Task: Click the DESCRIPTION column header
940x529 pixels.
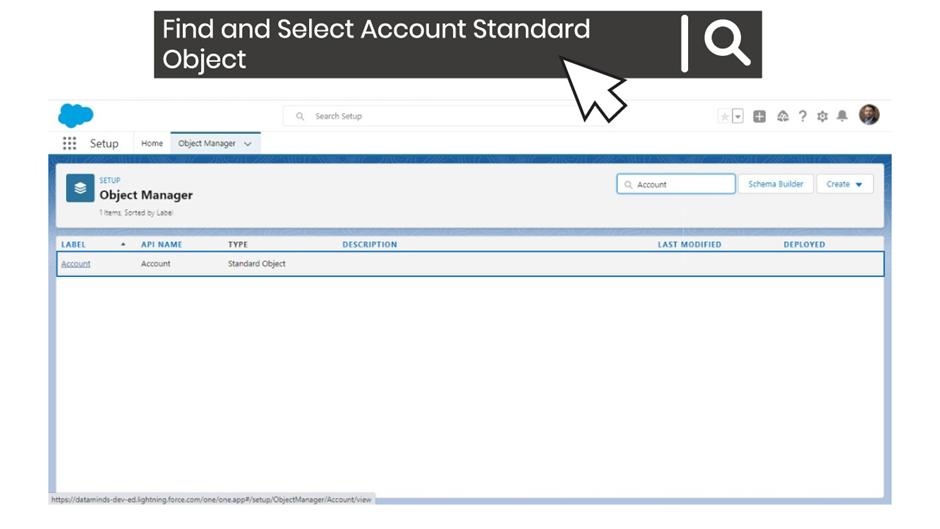Action: [x=369, y=245]
